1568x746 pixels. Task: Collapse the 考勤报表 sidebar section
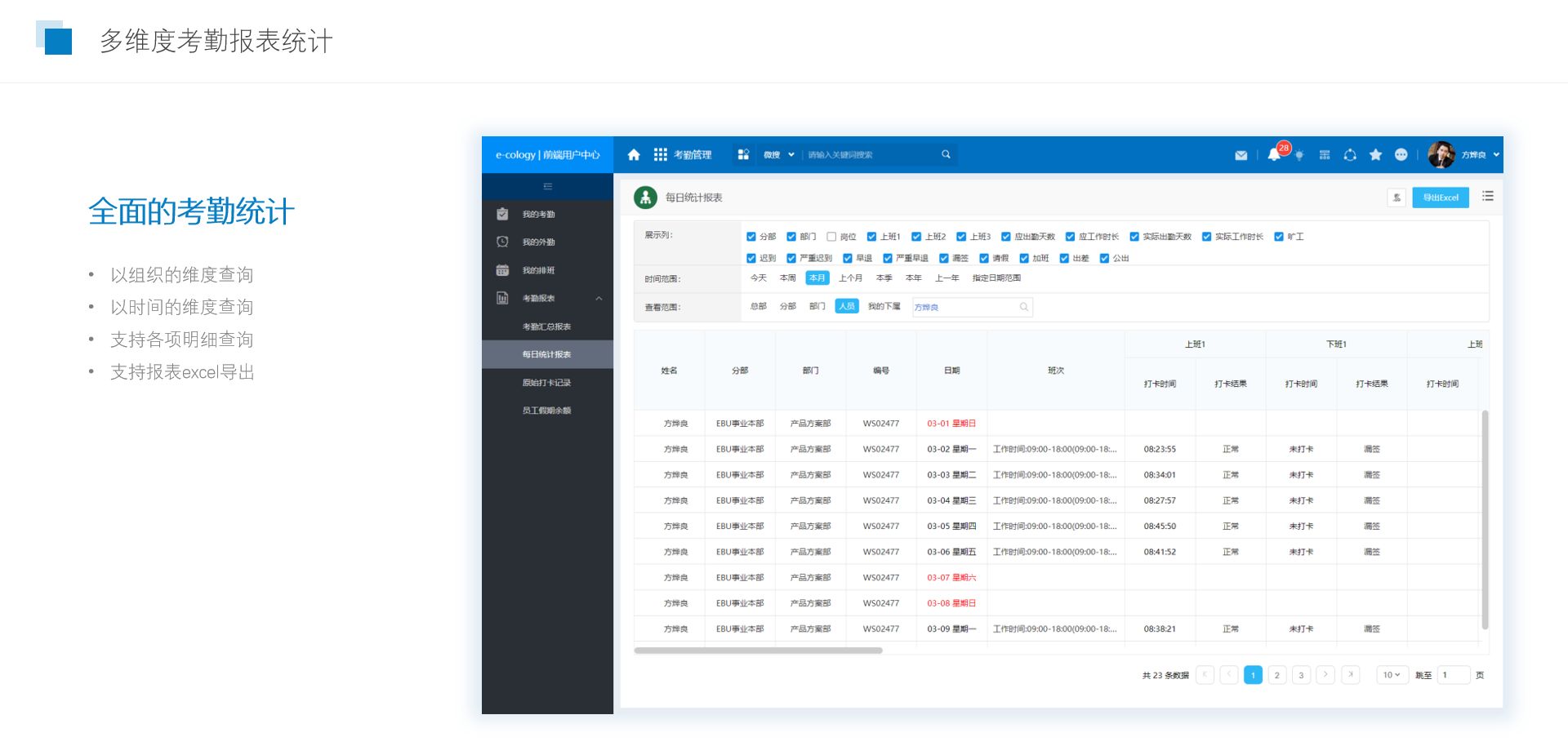pos(599,299)
